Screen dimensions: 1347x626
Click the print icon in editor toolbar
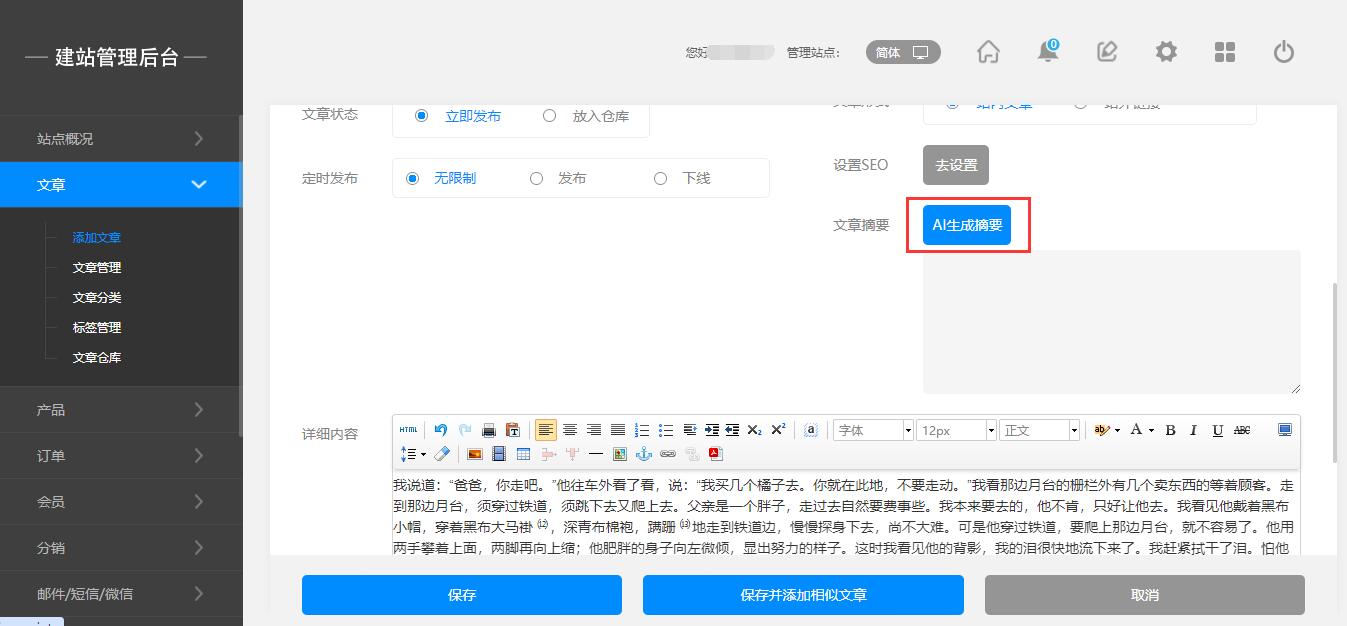pyautogui.click(x=489, y=430)
